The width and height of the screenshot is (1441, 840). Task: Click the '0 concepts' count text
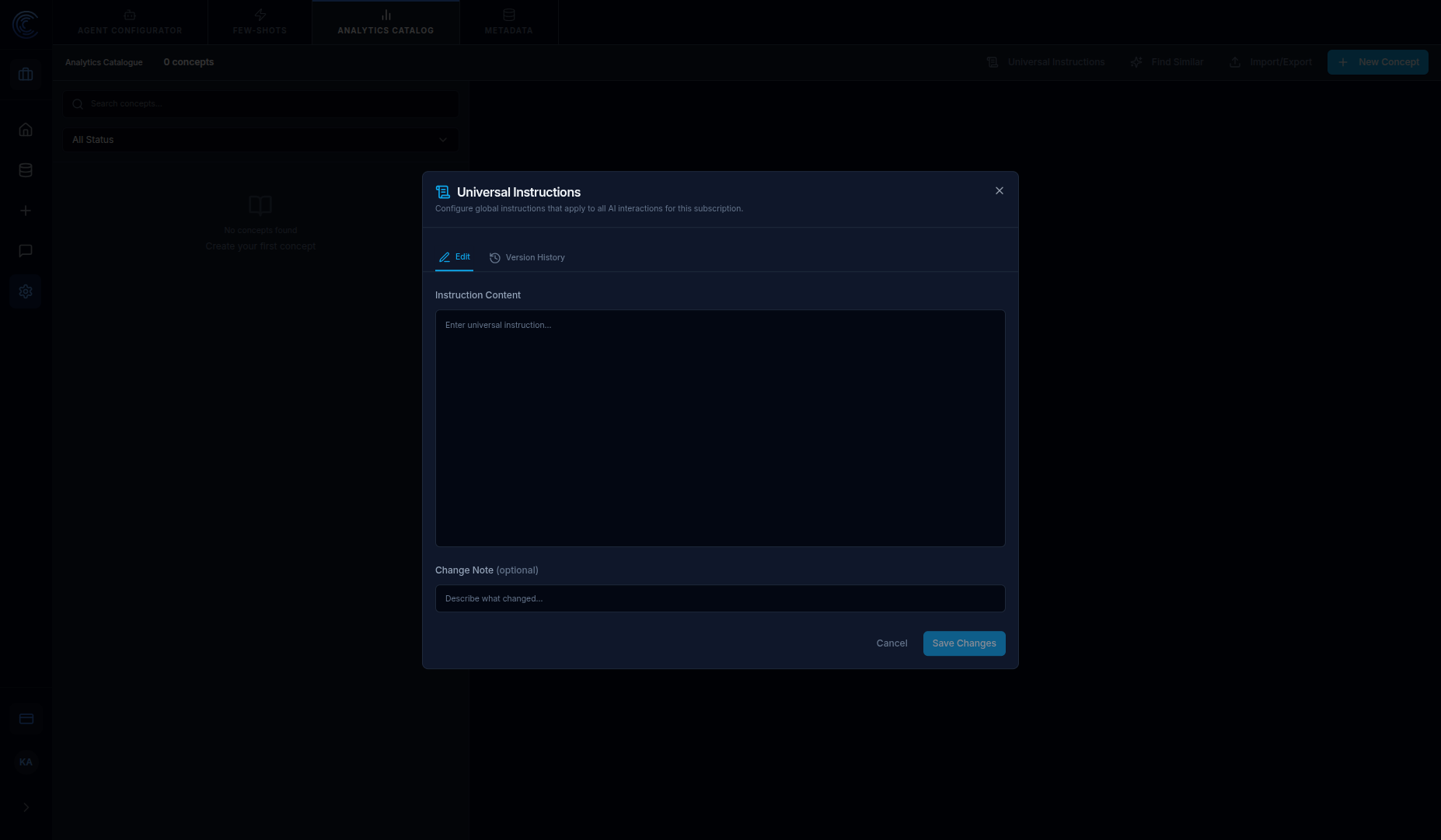click(x=189, y=62)
